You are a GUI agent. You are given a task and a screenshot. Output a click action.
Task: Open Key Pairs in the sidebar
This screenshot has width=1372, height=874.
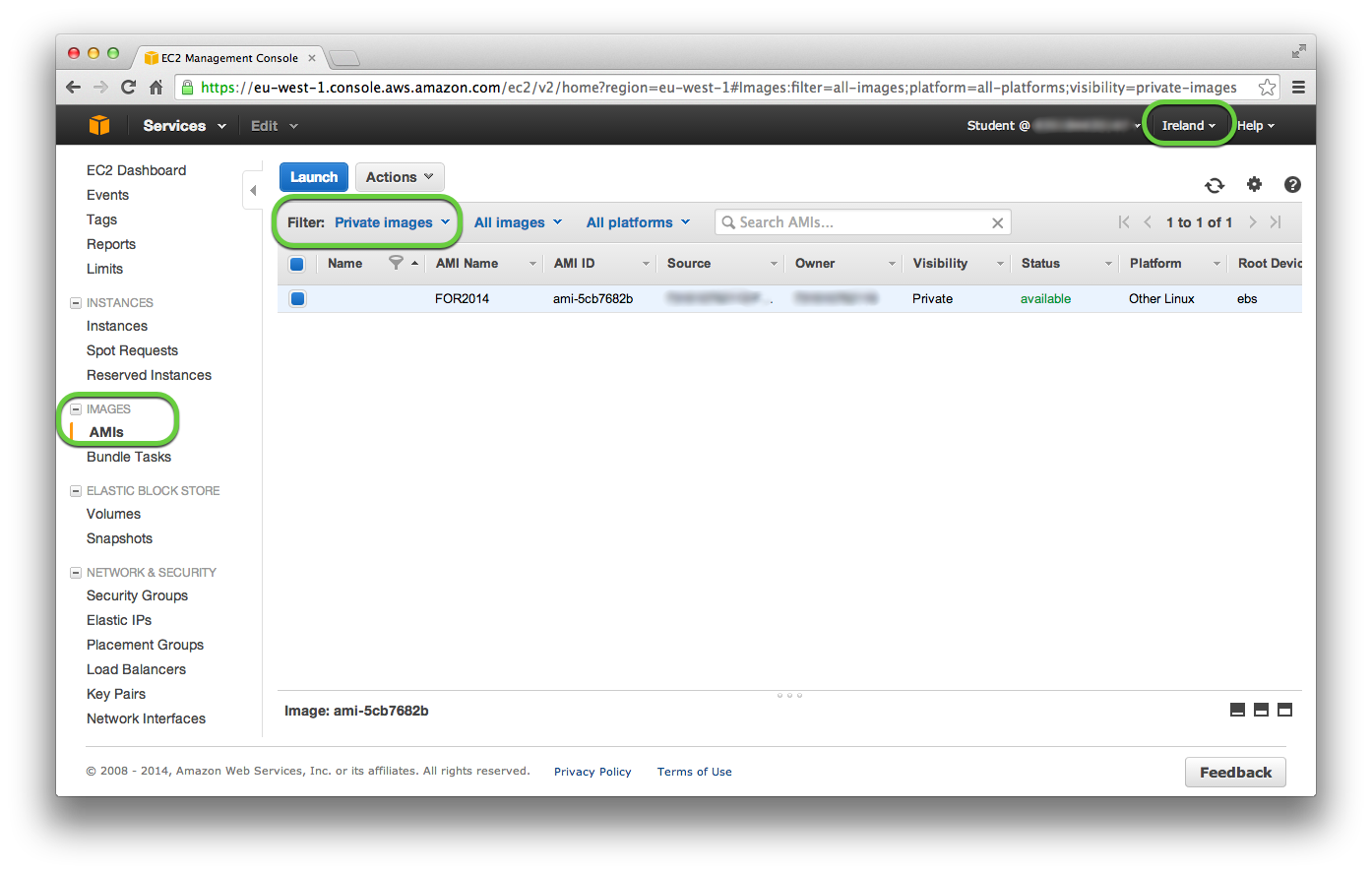coord(116,694)
